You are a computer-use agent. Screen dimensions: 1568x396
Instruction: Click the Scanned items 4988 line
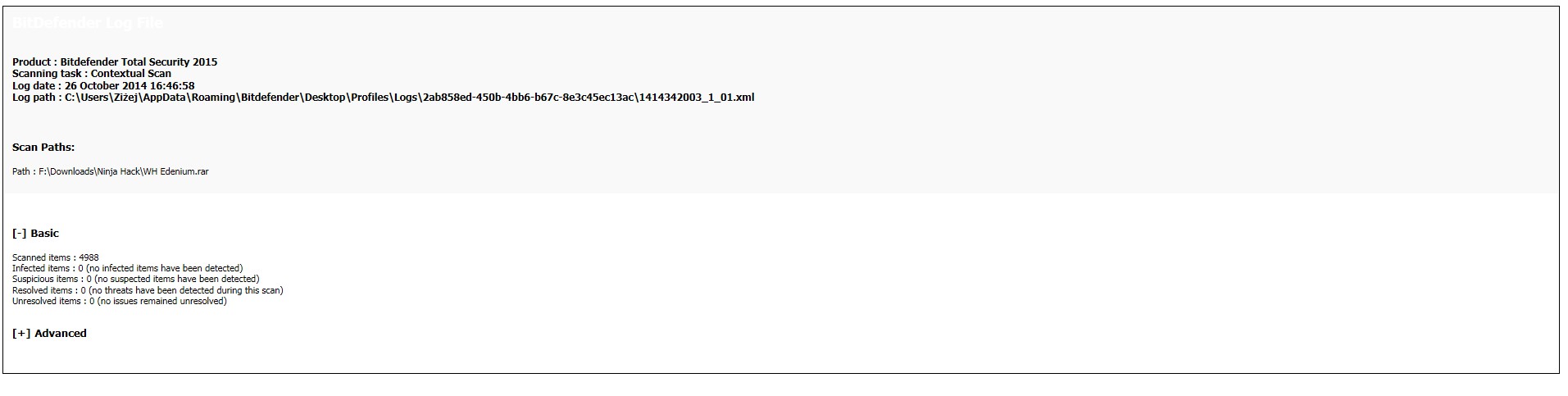pos(56,257)
